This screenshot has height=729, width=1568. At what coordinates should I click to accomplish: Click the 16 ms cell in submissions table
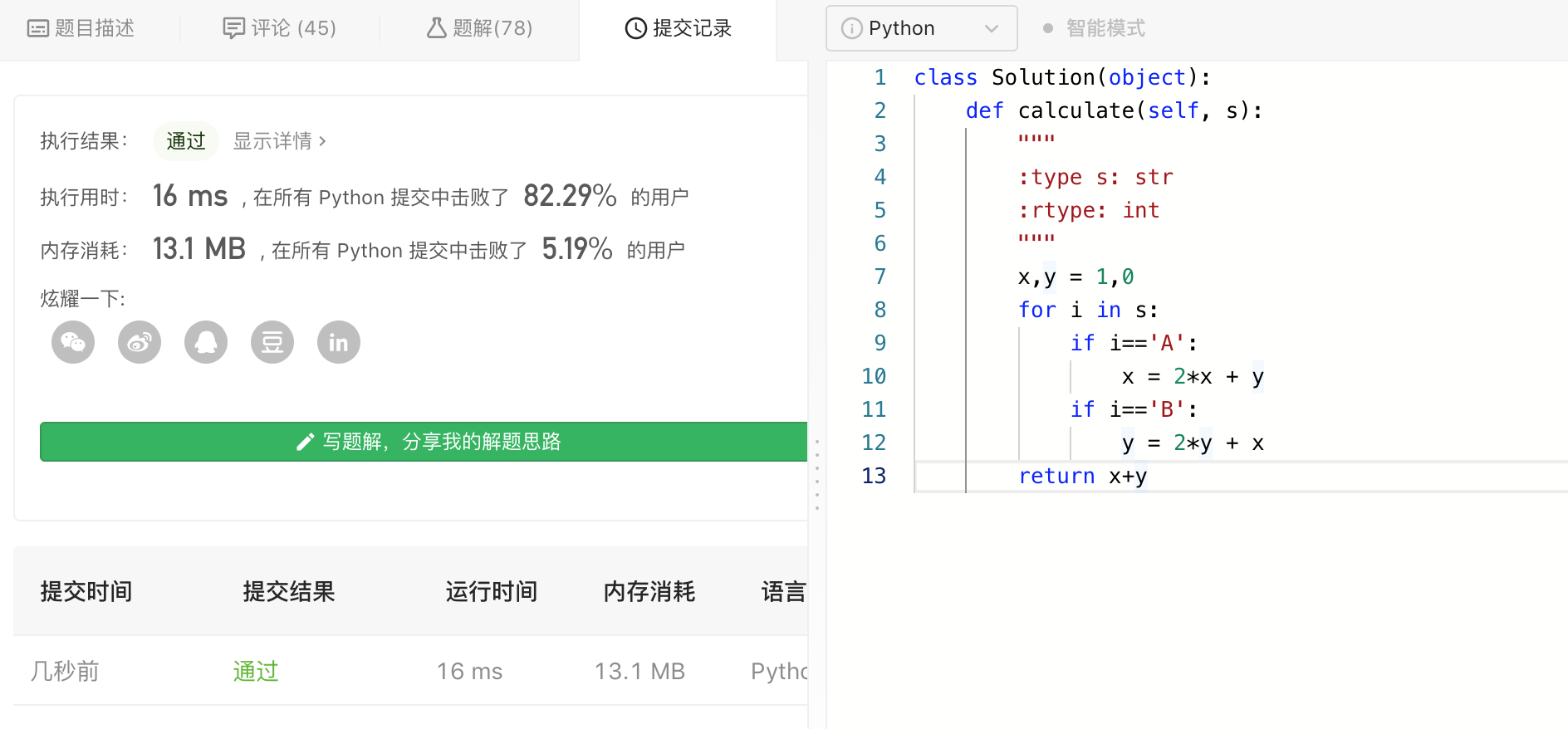(470, 671)
